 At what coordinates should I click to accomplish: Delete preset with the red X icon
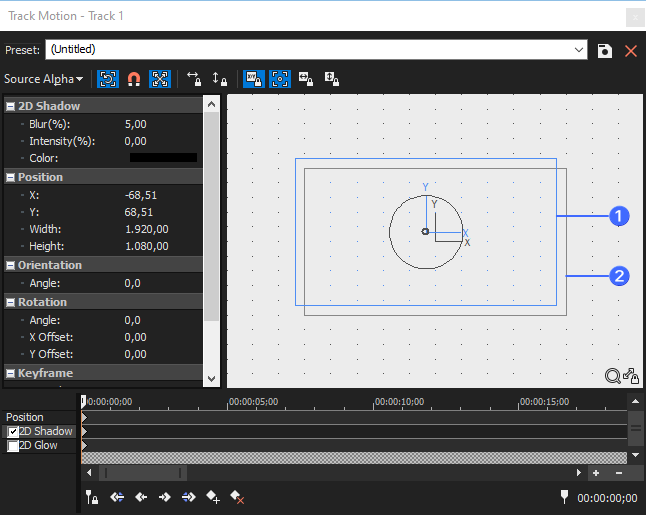(x=631, y=50)
